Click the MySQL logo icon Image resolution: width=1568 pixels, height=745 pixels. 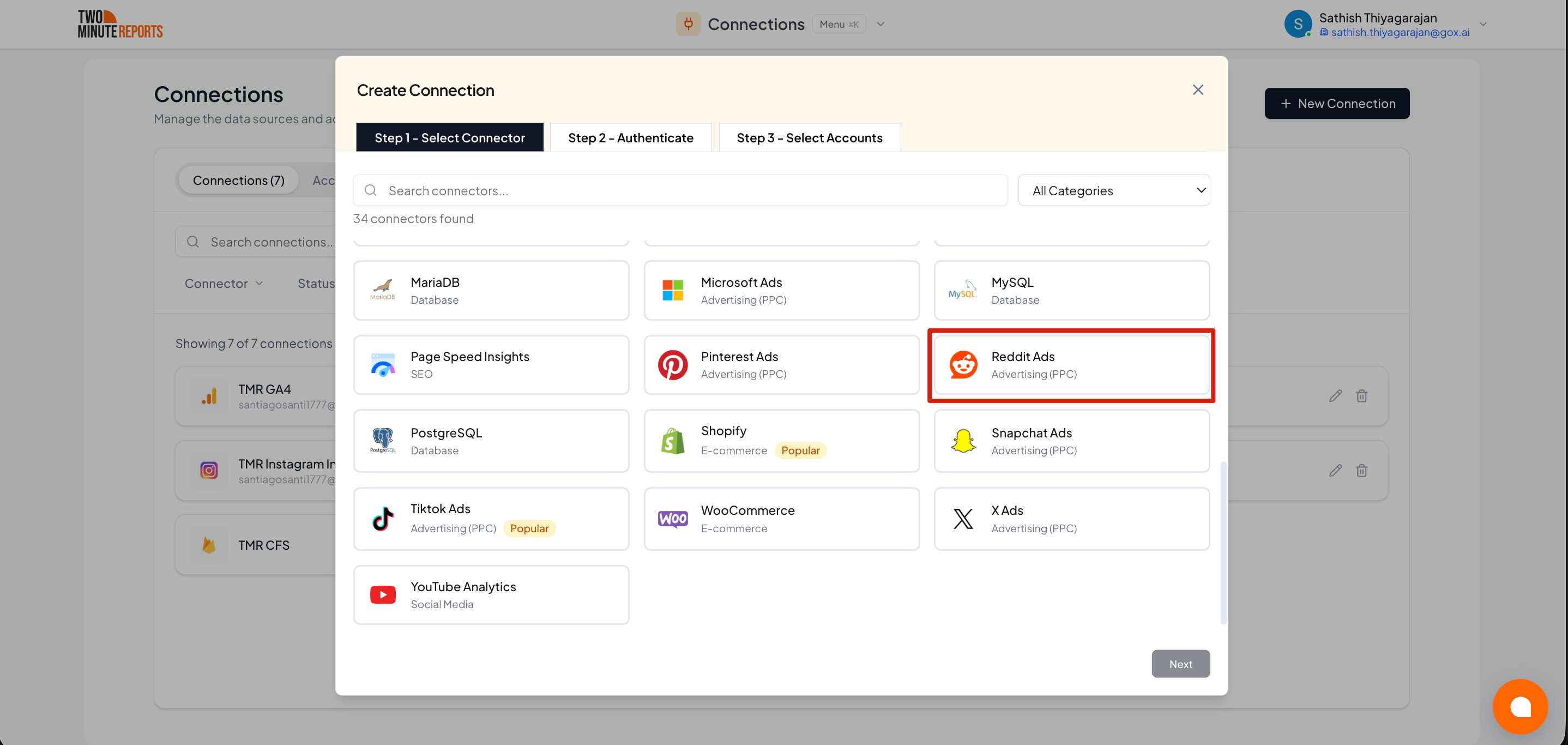962,290
